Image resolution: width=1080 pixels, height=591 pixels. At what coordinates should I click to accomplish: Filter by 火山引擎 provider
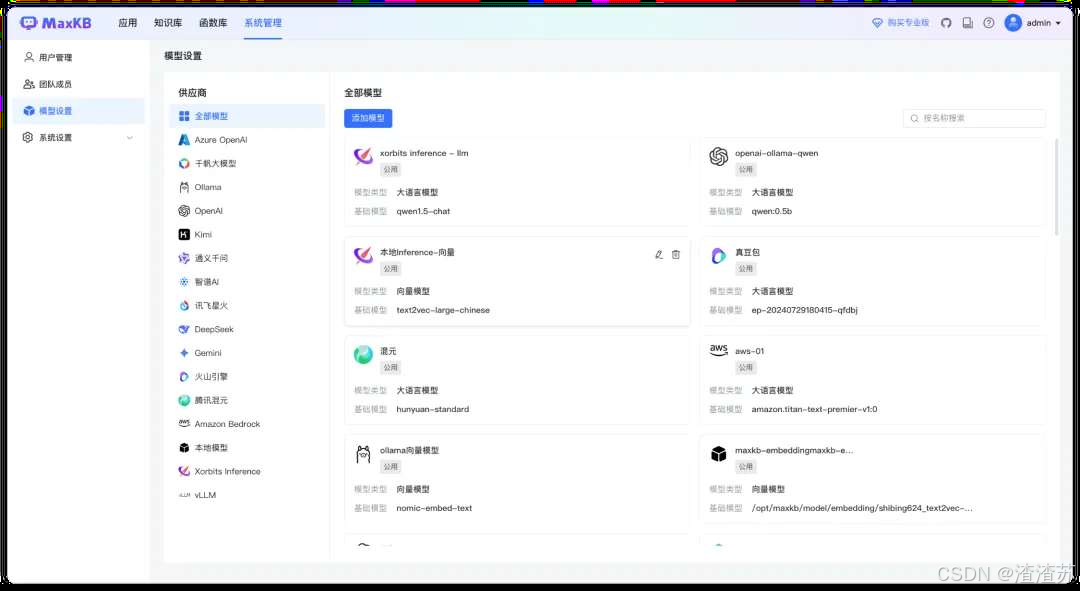tap(247, 377)
